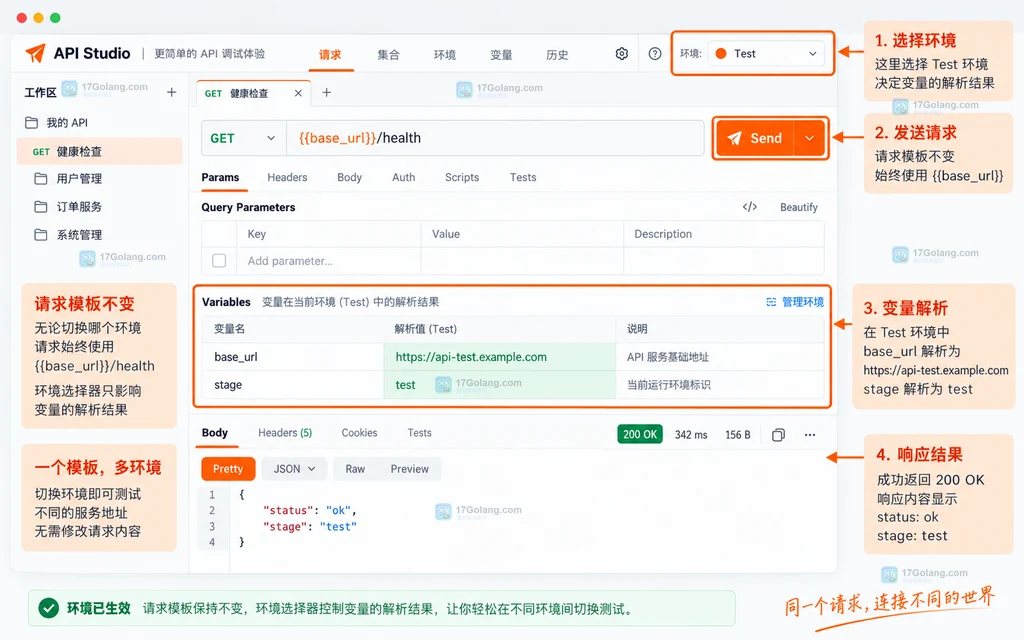The image size is (1024, 640).
Task: Click the 200 OK status badge
Action: 640,434
